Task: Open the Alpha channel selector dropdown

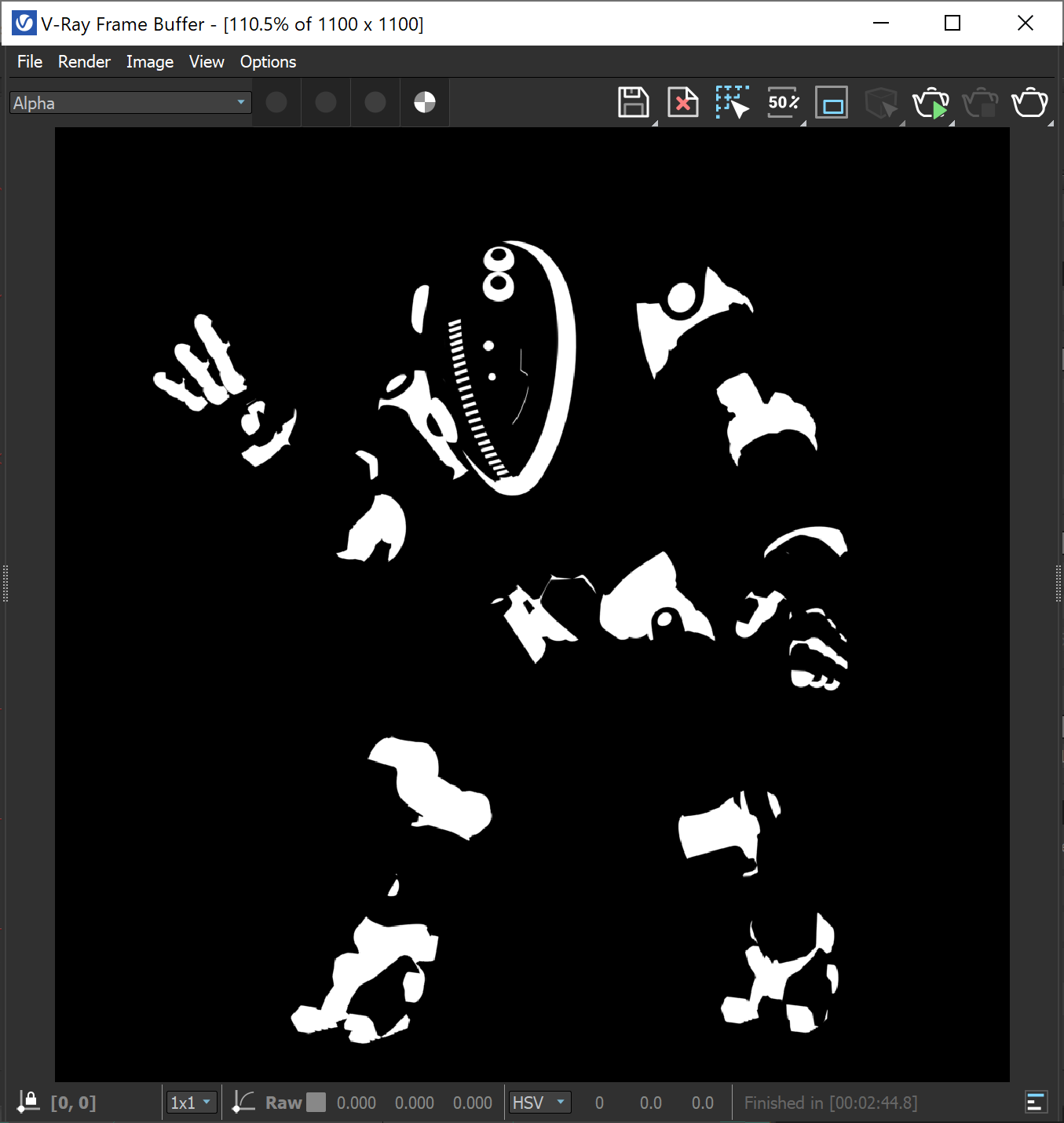Action: [x=130, y=102]
